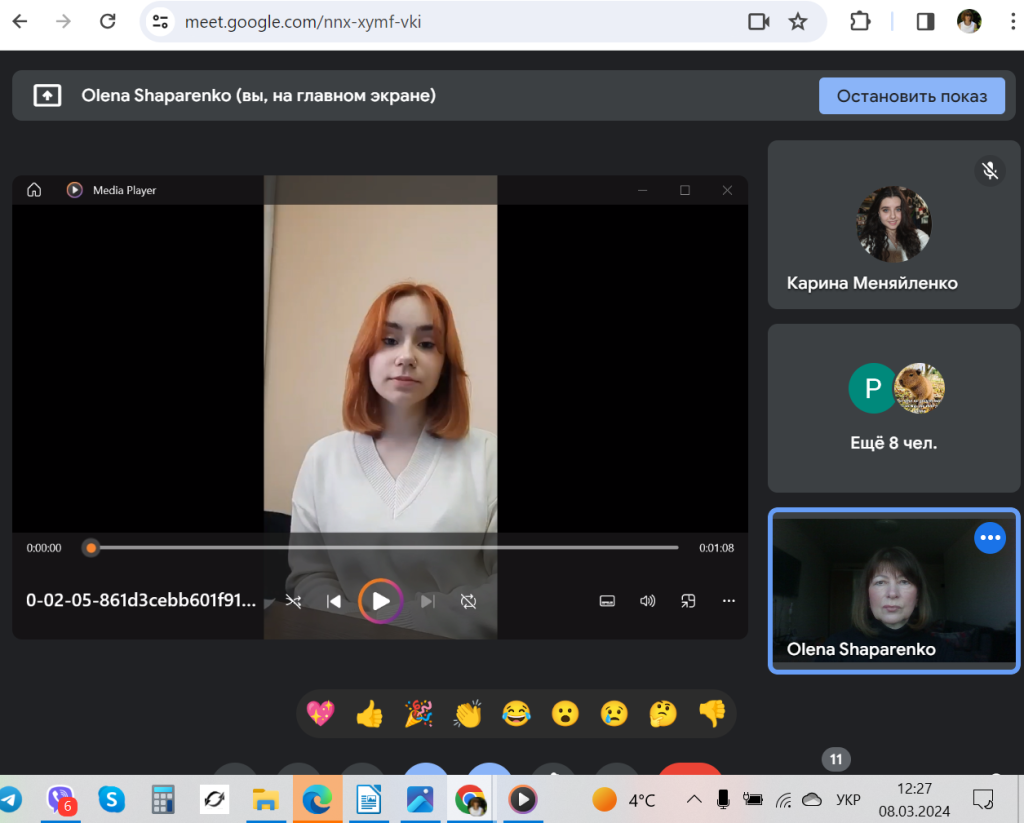The height and width of the screenshot is (823, 1024).
Task: Send thinking face reaction
Action: (x=663, y=713)
